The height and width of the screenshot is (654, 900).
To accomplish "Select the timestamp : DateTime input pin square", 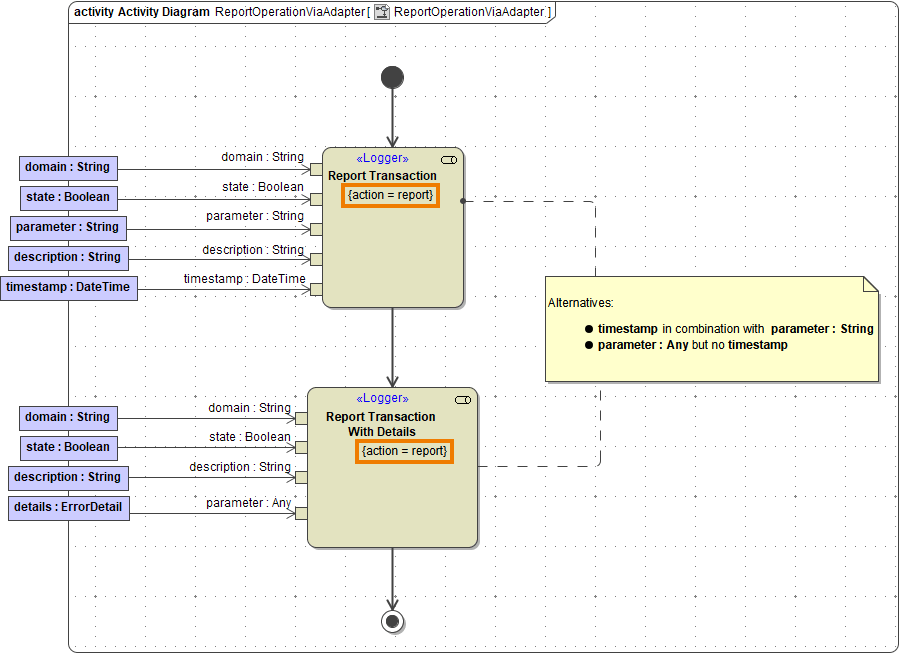I will point(316,289).
